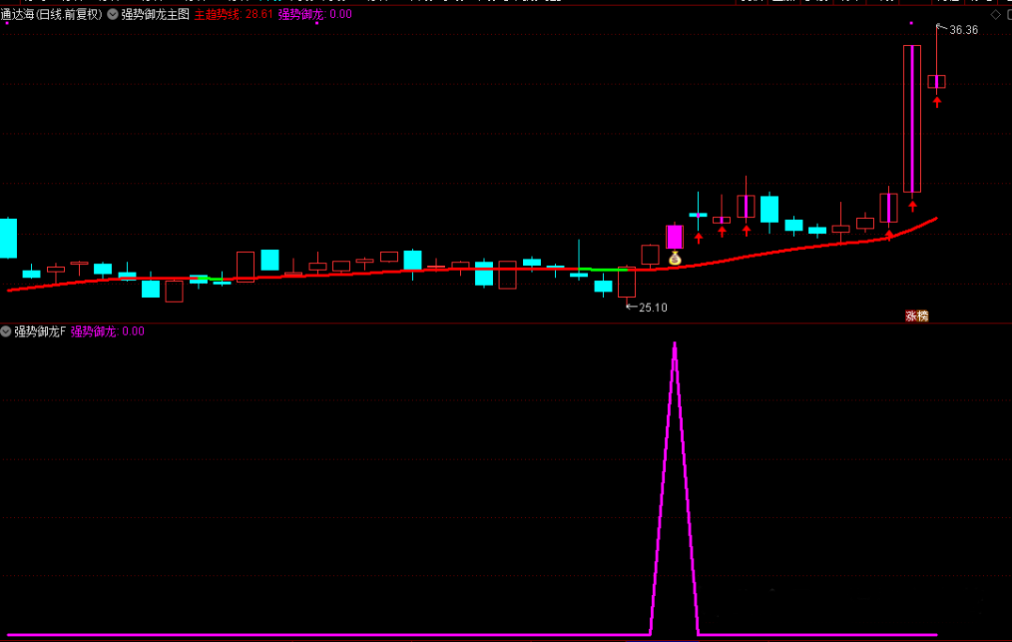
Task: Click the arrow marker beside the 25.10 low
Action: point(630,307)
